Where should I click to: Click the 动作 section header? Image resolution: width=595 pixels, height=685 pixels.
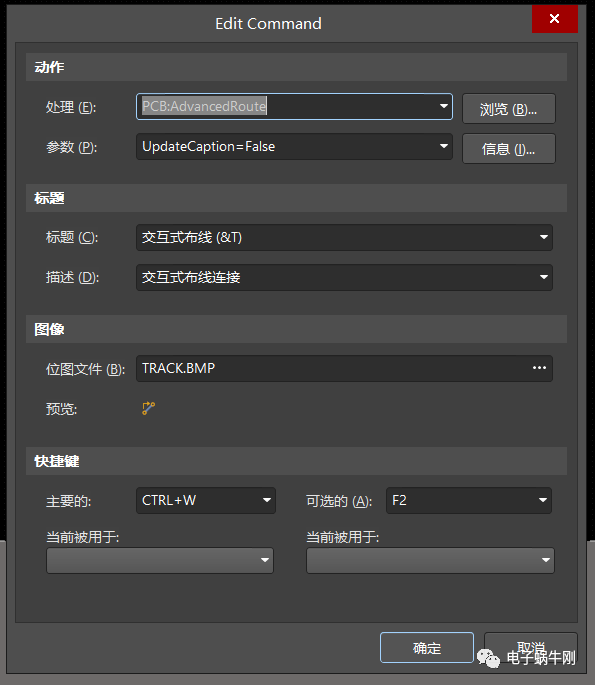297,67
